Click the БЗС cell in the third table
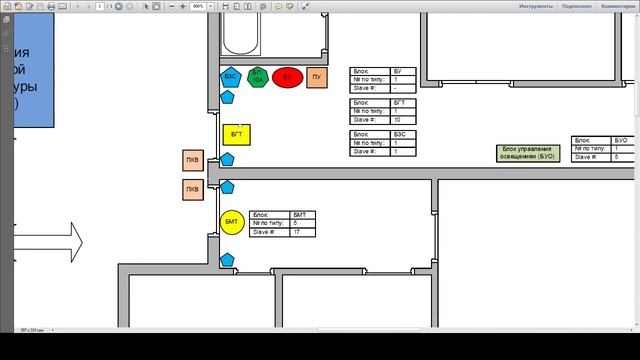Viewport: 640px width, 360px height. tap(403, 134)
